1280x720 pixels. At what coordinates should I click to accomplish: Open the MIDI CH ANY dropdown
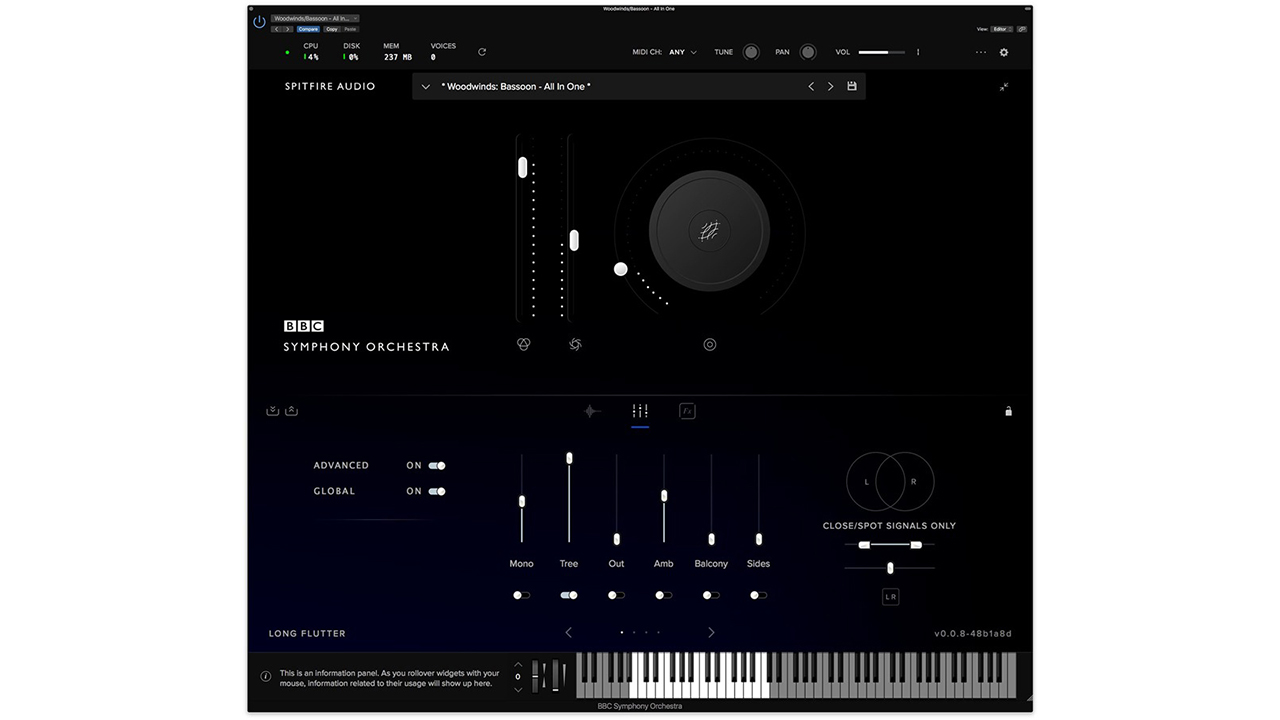click(683, 52)
